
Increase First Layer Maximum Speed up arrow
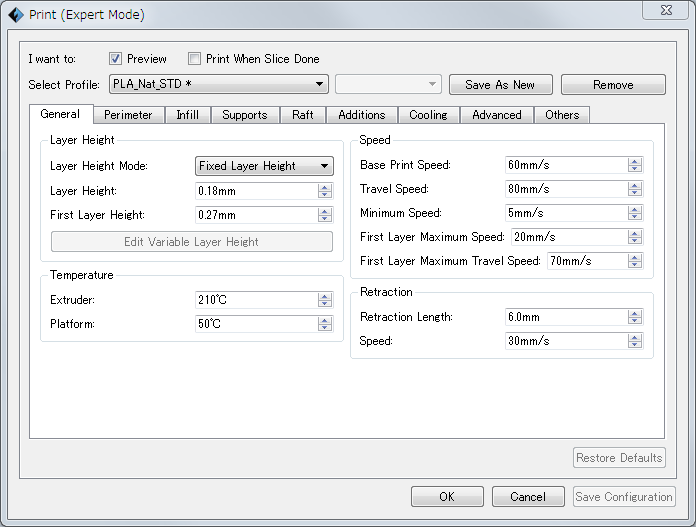pyautogui.click(x=635, y=233)
